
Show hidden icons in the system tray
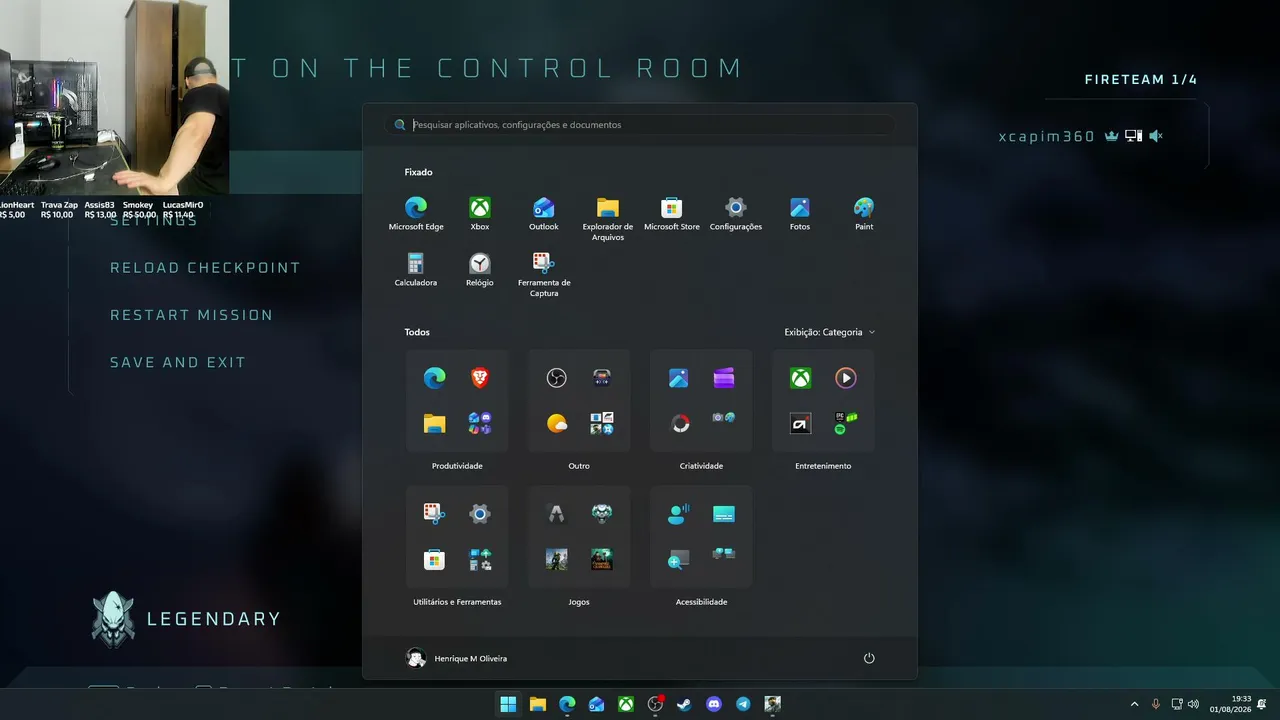click(1134, 704)
